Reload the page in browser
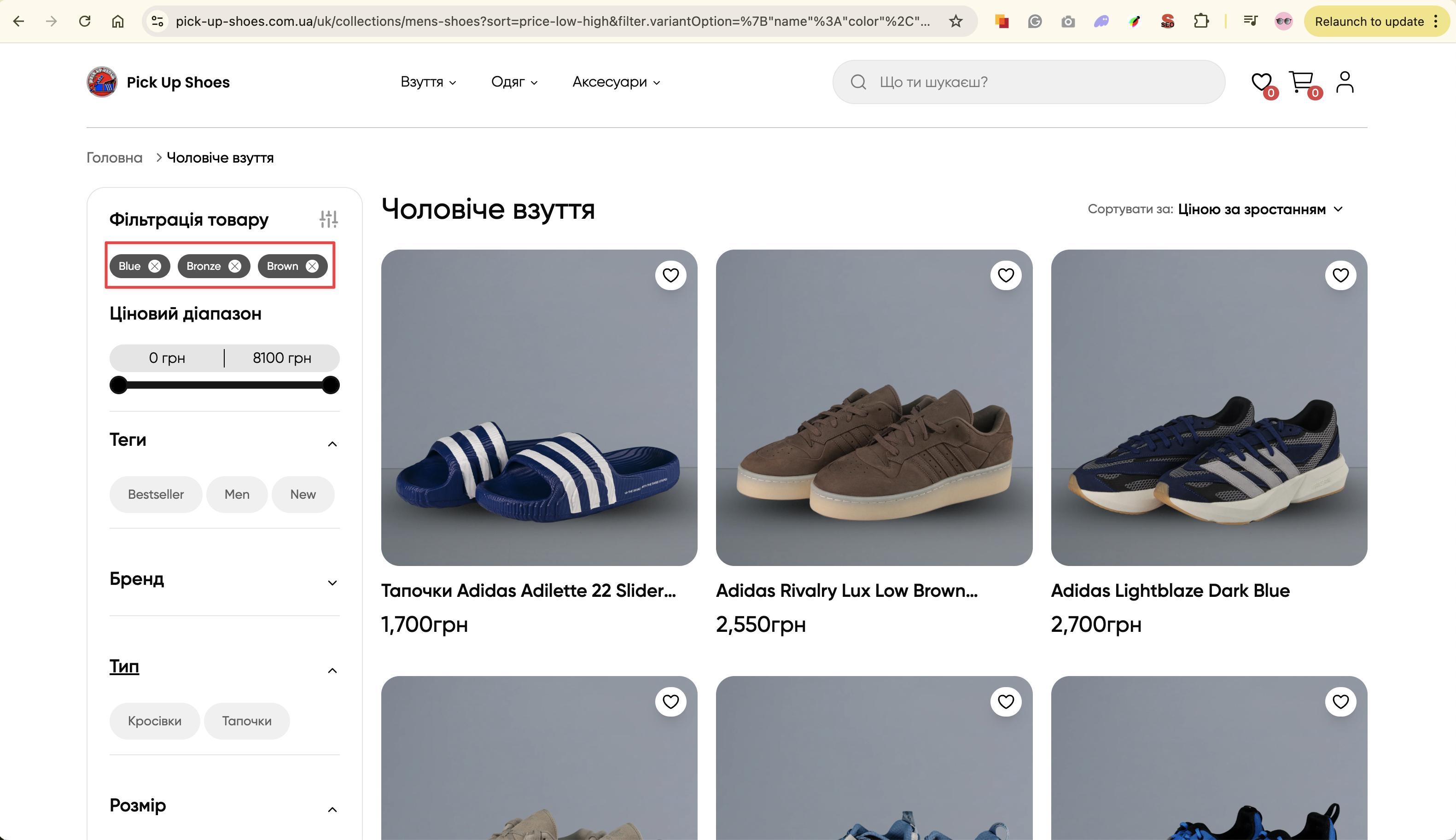Image resolution: width=1456 pixels, height=840 pixels. point(85,21)
